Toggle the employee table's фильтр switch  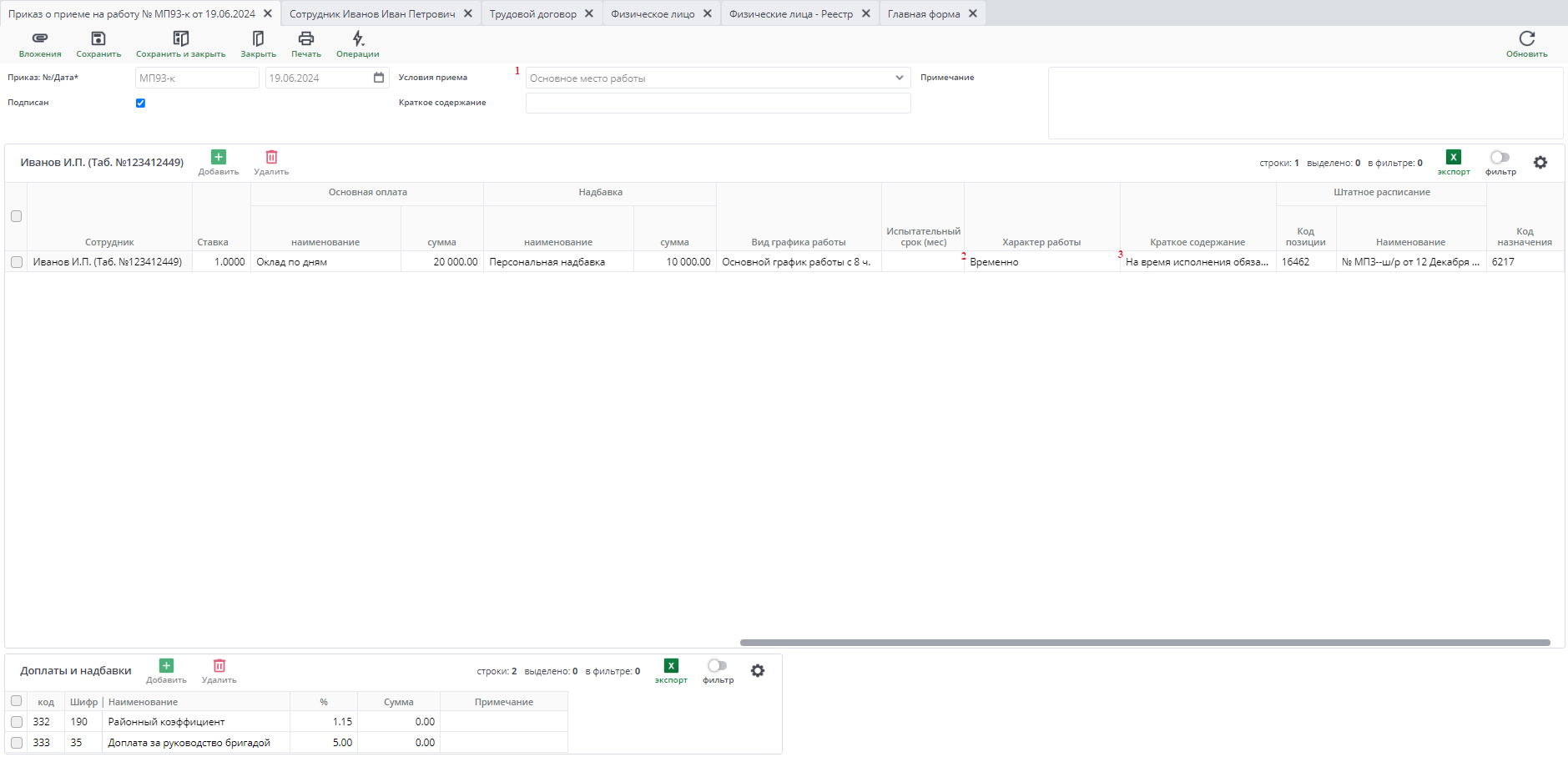1500,158
